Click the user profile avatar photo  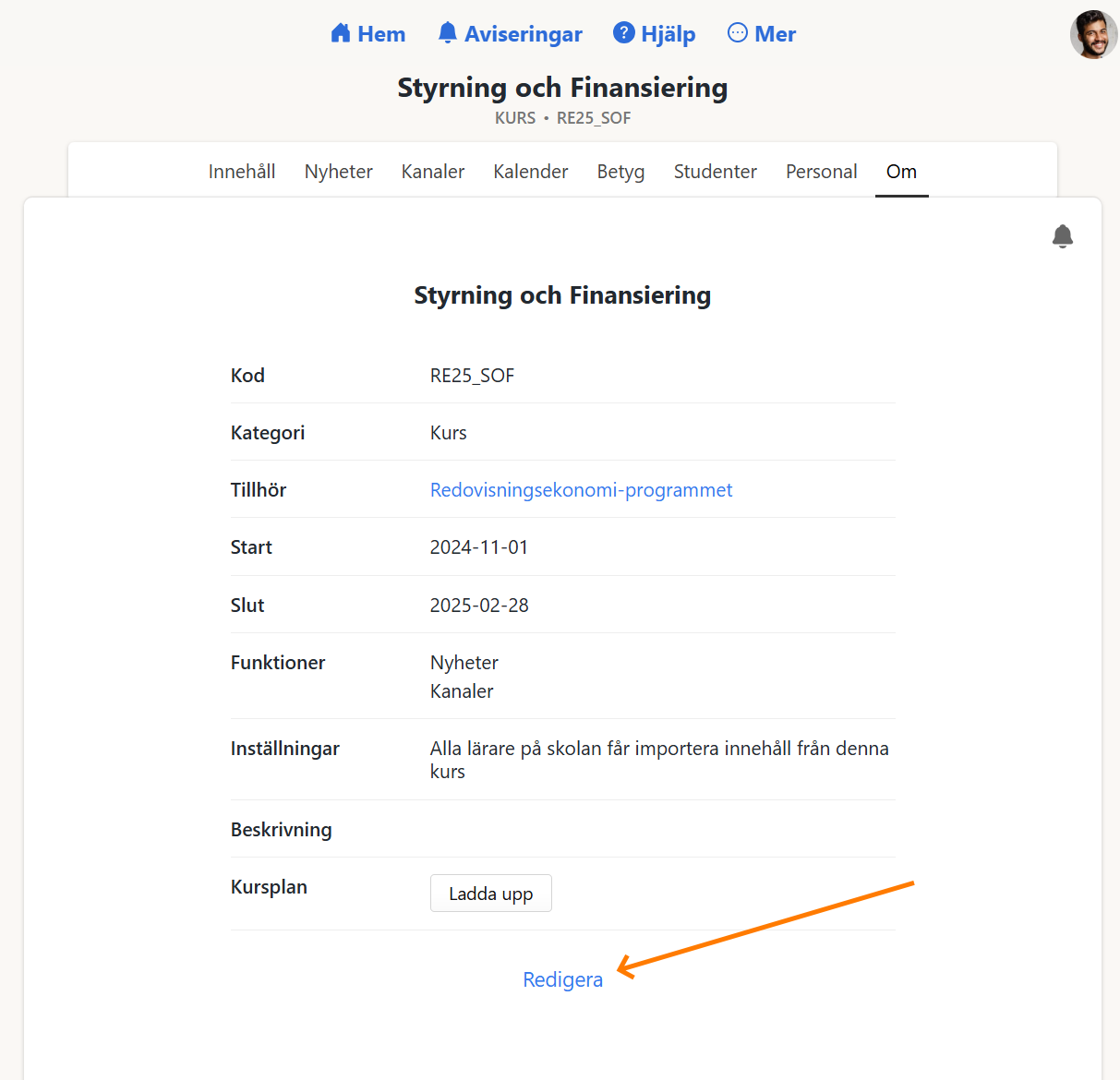pos(1093,35)
